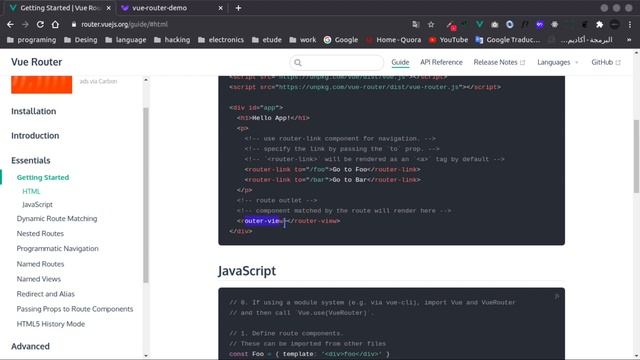The image size is (640, 360).
Task: Open the blue ring extension icon
Action: pos(510,24)
